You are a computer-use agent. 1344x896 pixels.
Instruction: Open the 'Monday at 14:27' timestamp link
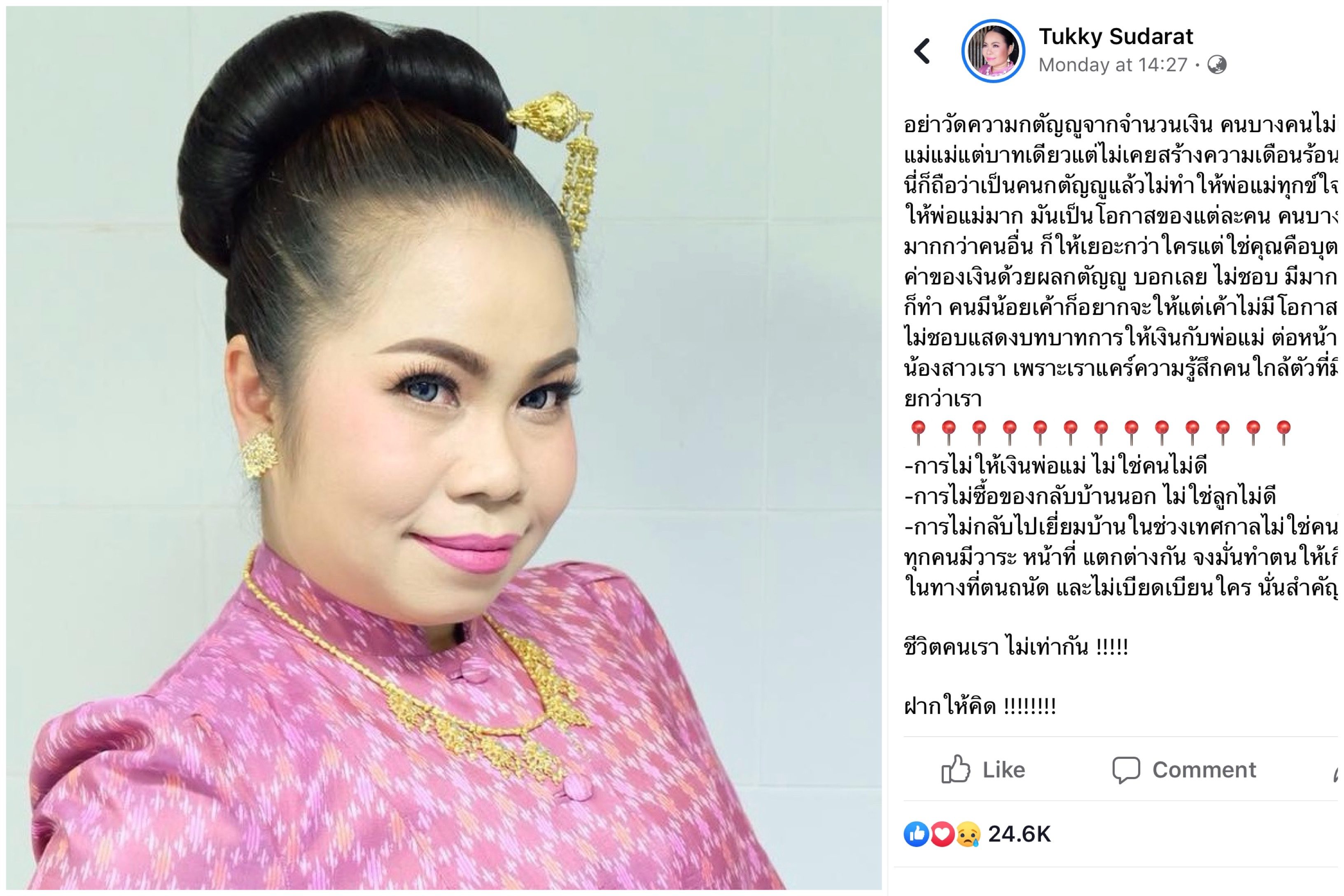pyautogui.click(x=1113, y=65)
